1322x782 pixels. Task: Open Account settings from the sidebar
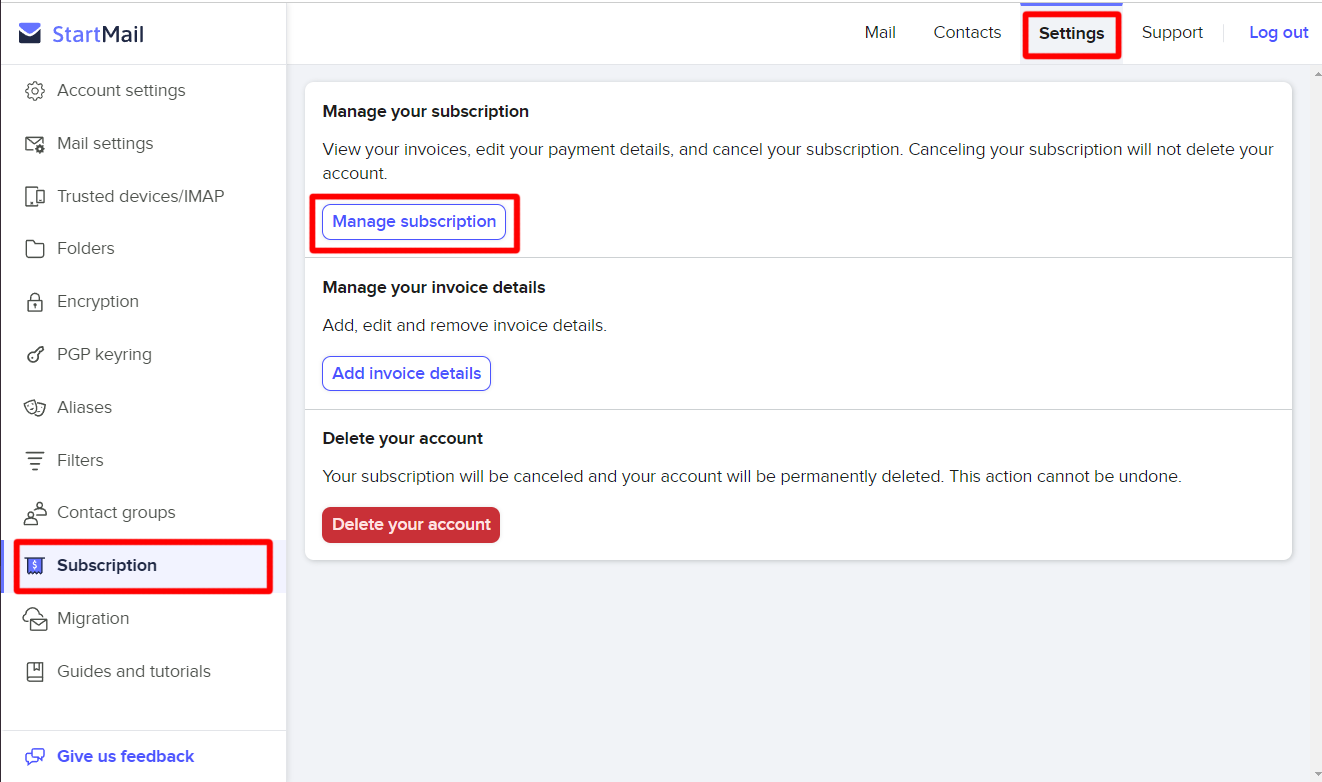(x=35, y=90)
